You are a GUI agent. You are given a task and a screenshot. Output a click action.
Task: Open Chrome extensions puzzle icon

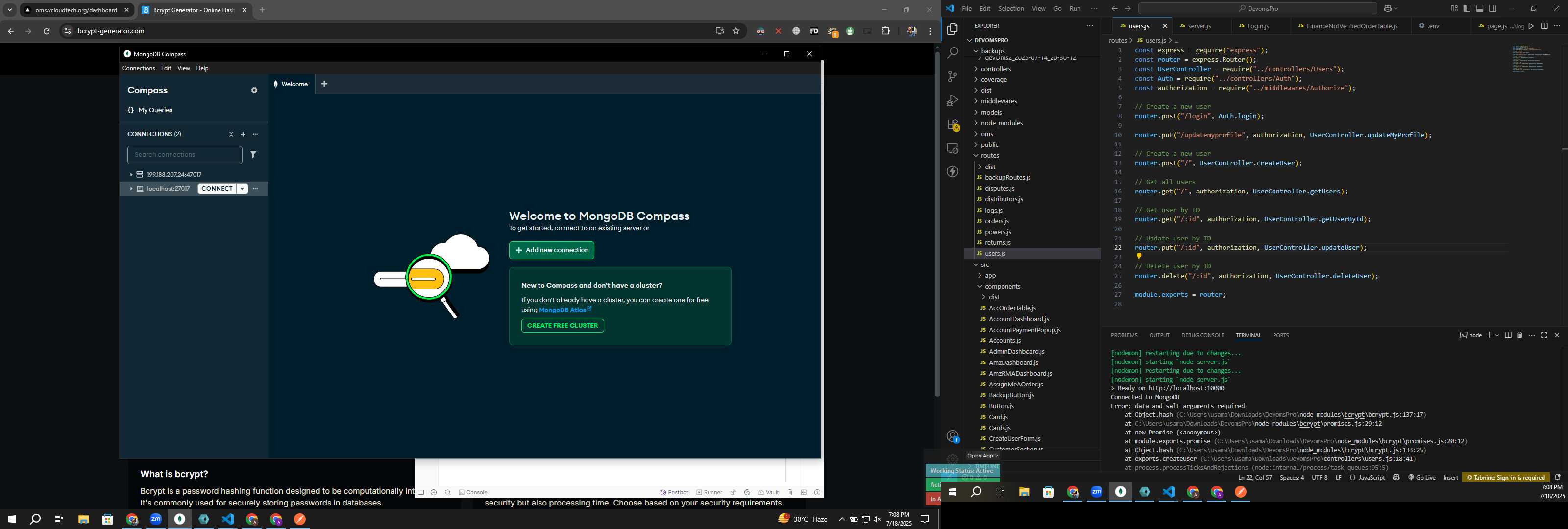click(x=885, y=31)
